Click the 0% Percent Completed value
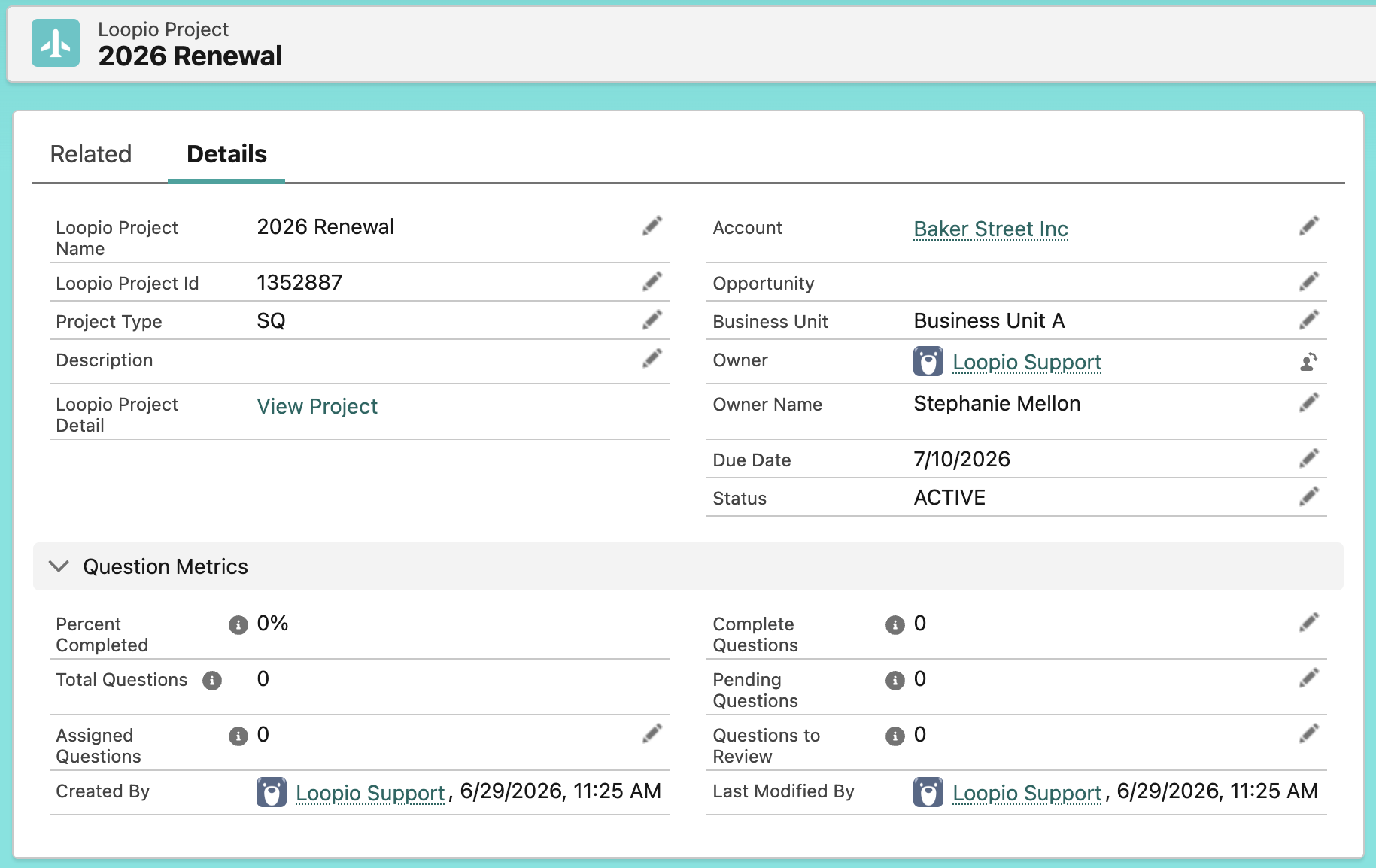The image size is (1376, 868). 272,623
